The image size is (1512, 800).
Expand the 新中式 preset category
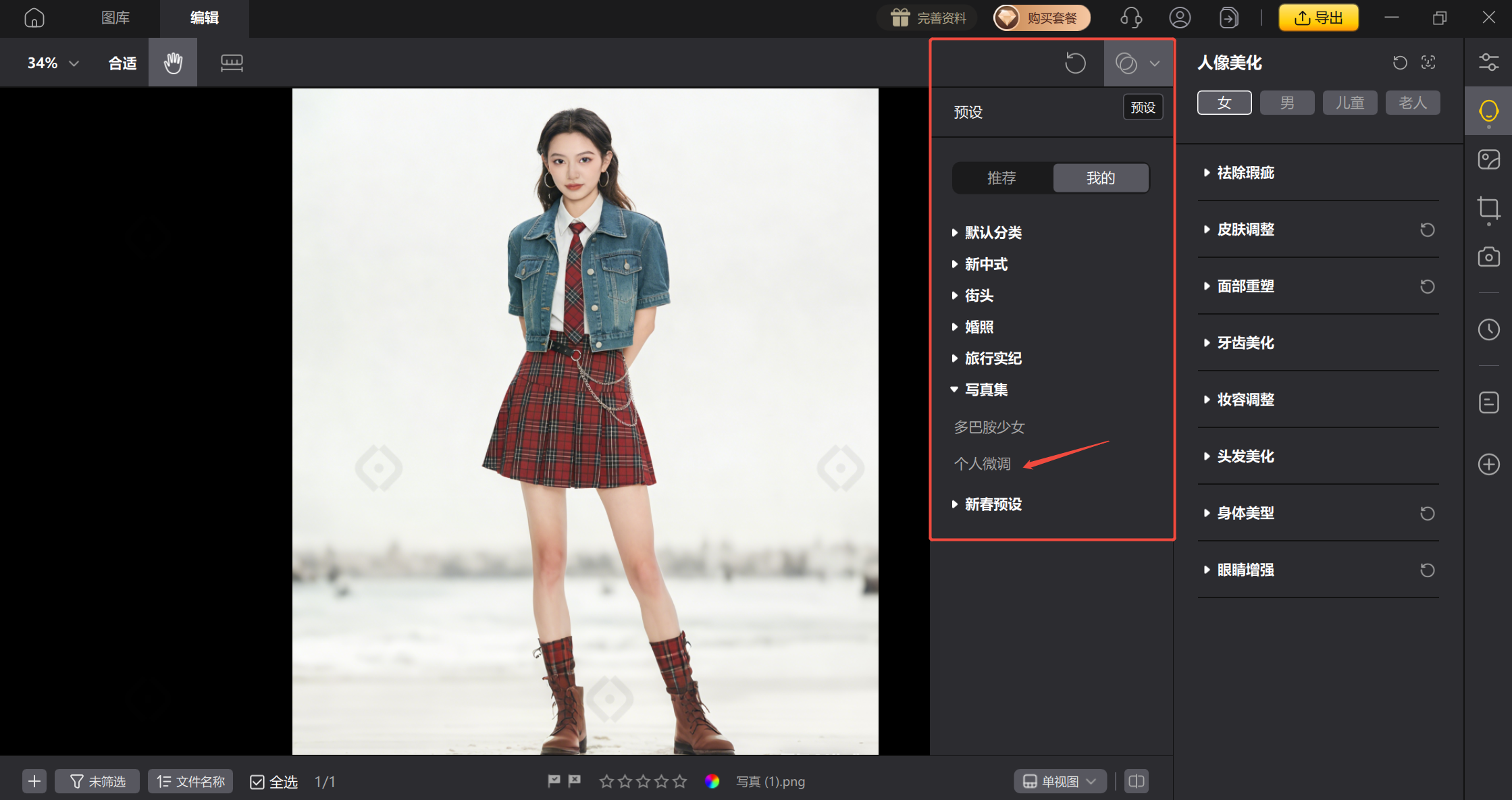point(986,264)
